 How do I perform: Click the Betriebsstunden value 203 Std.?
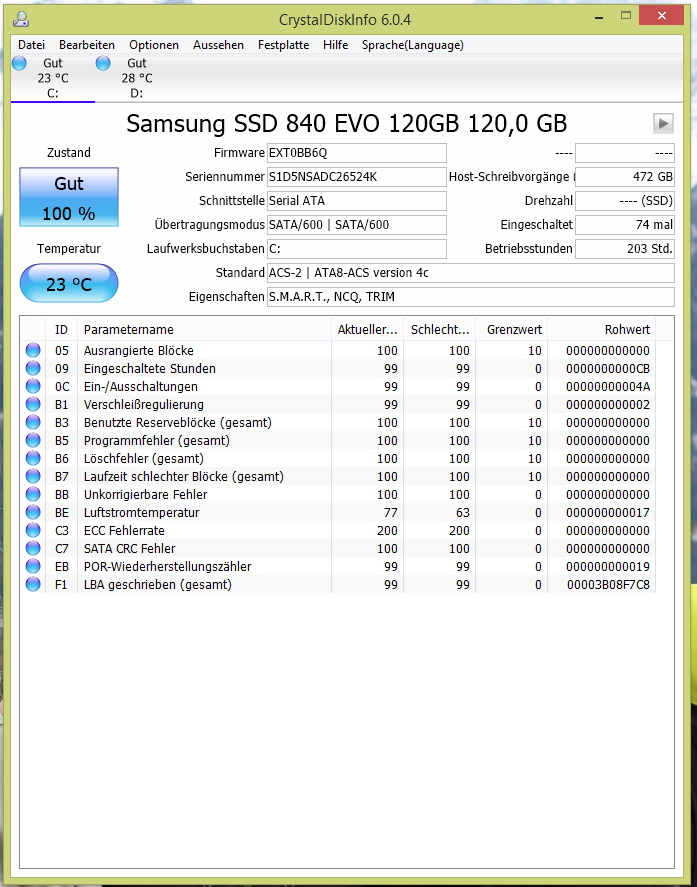point(625,249)
